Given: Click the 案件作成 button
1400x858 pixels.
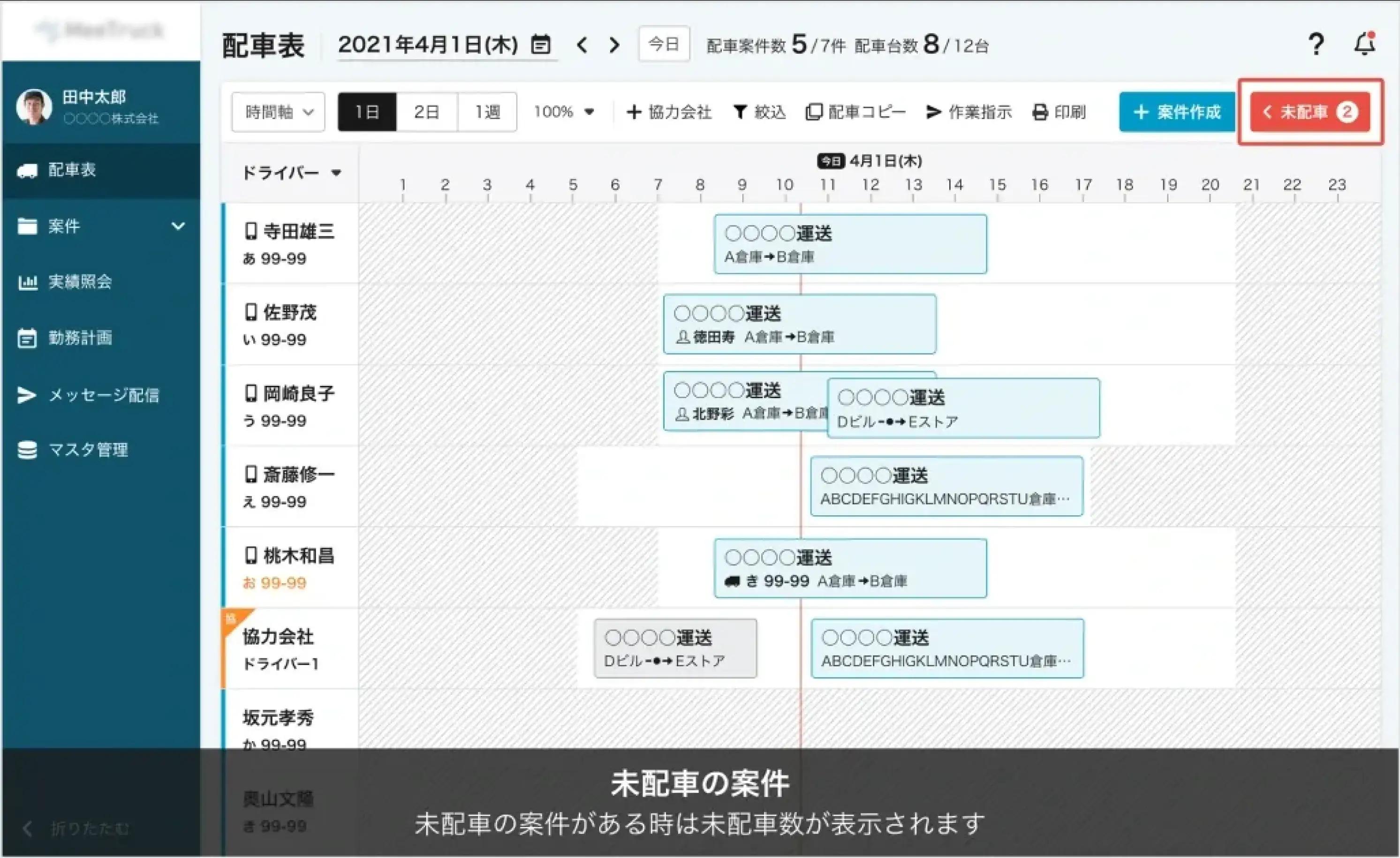Looking at the screenshot, I should (1177, 112).
